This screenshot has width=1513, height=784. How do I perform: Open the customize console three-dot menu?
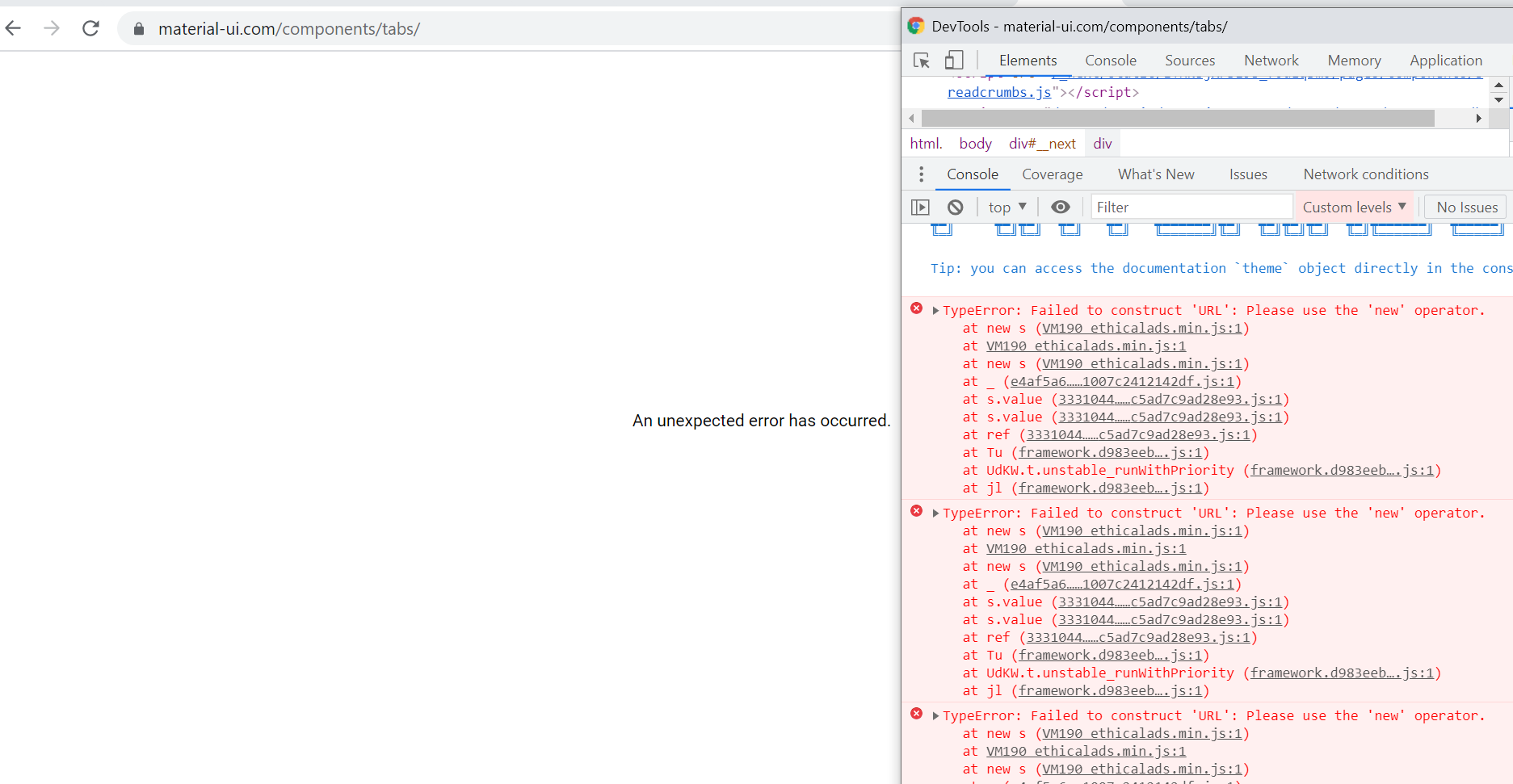tap(921, 174)
